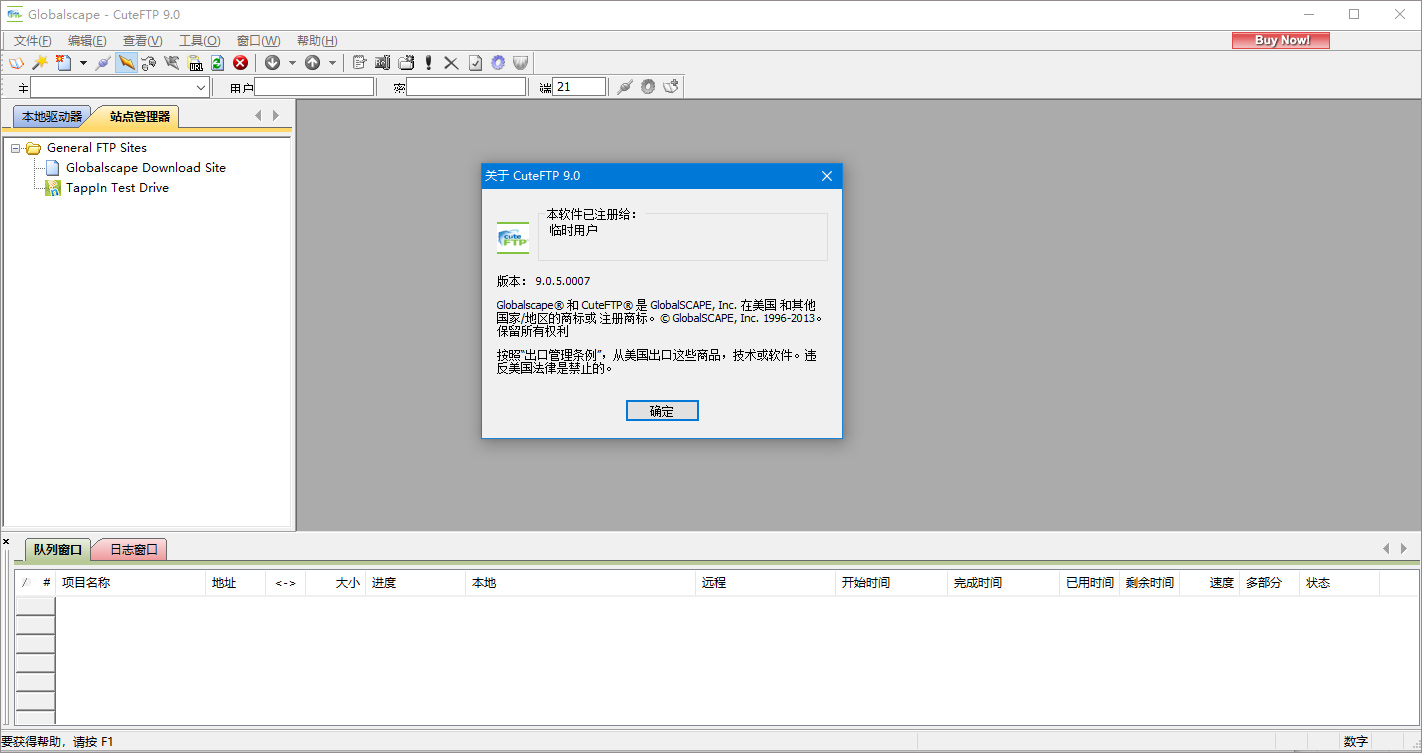
Task: Select TappIn Test Drive site entry
Action: point(117,188)
